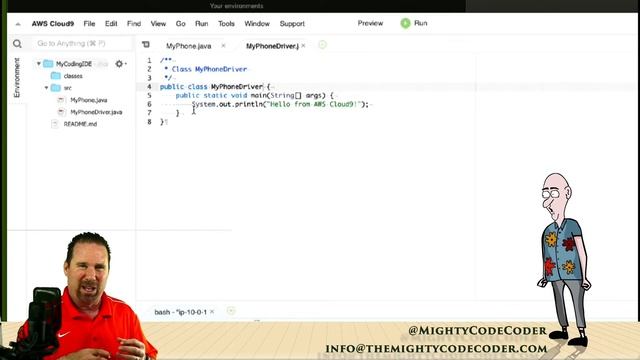Close the bash terminal tab

click(212, 312)
